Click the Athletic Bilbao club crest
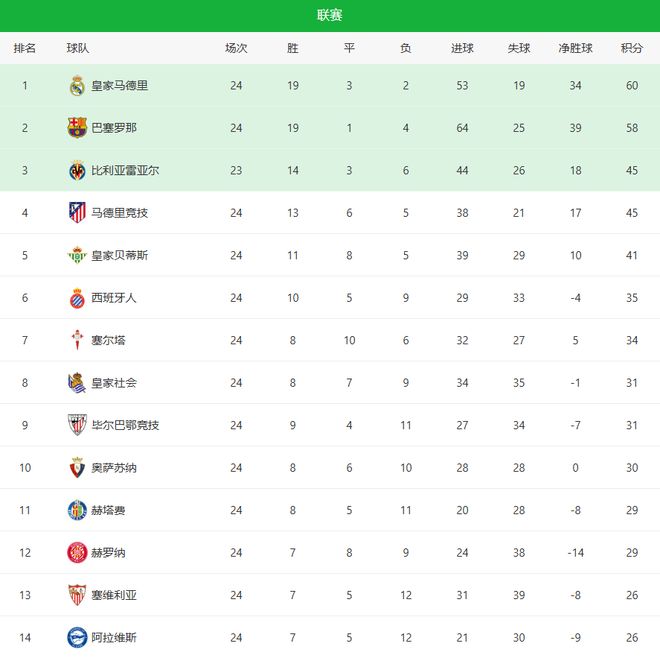Screen dimensions: 660x658 (77, 425)
